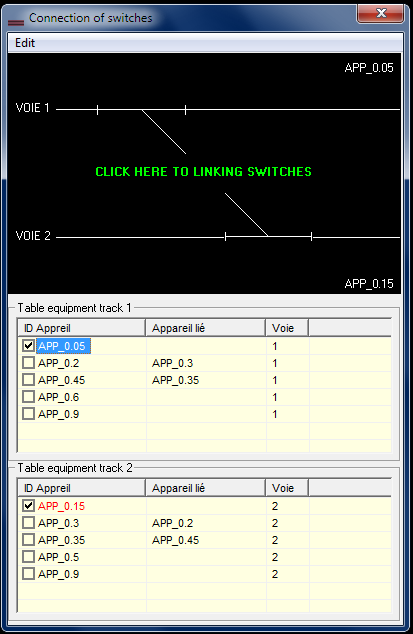Click the Appareil lié header in track 1
413x634 pixels.
coord(205,328)
